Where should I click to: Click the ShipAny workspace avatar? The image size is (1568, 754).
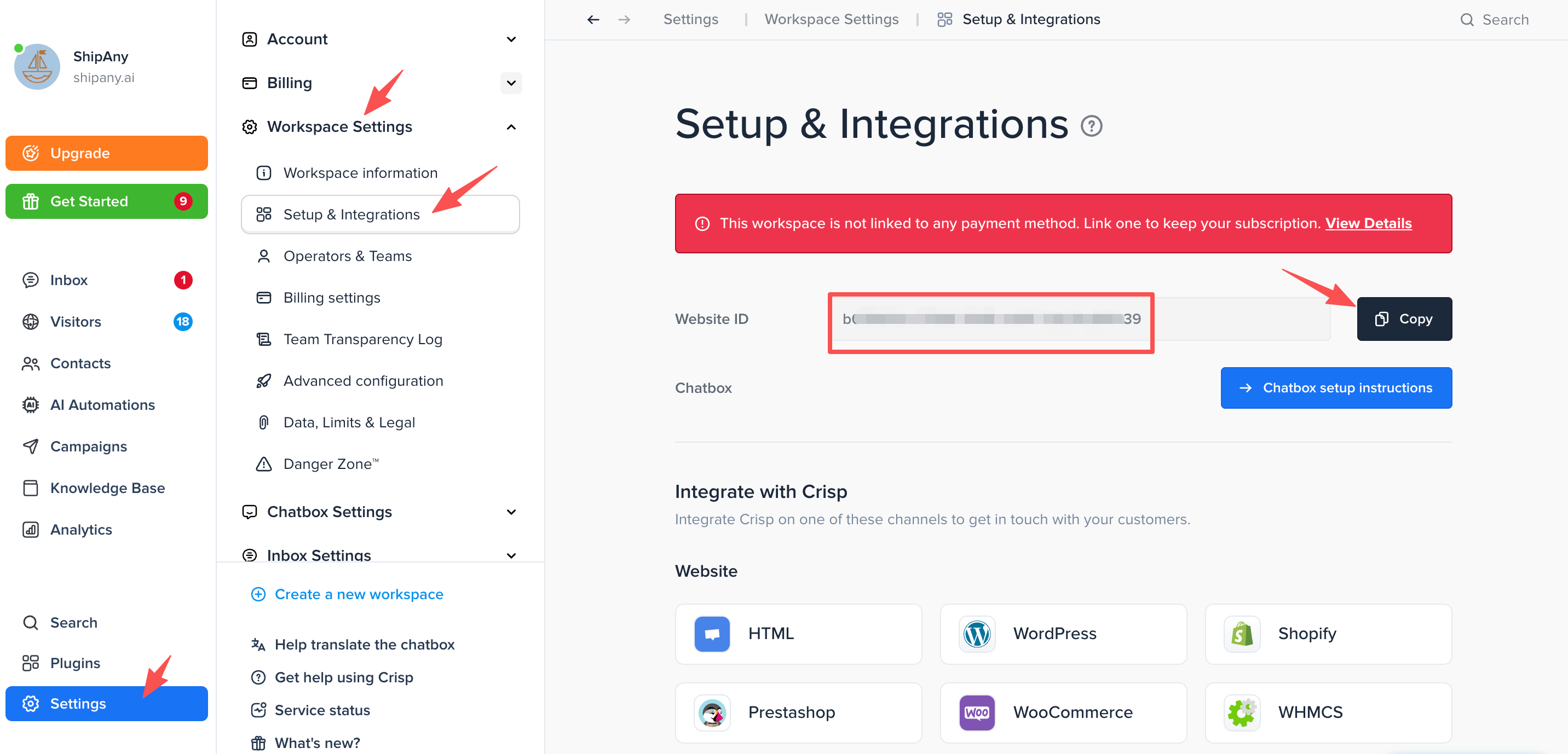(37, 66)
